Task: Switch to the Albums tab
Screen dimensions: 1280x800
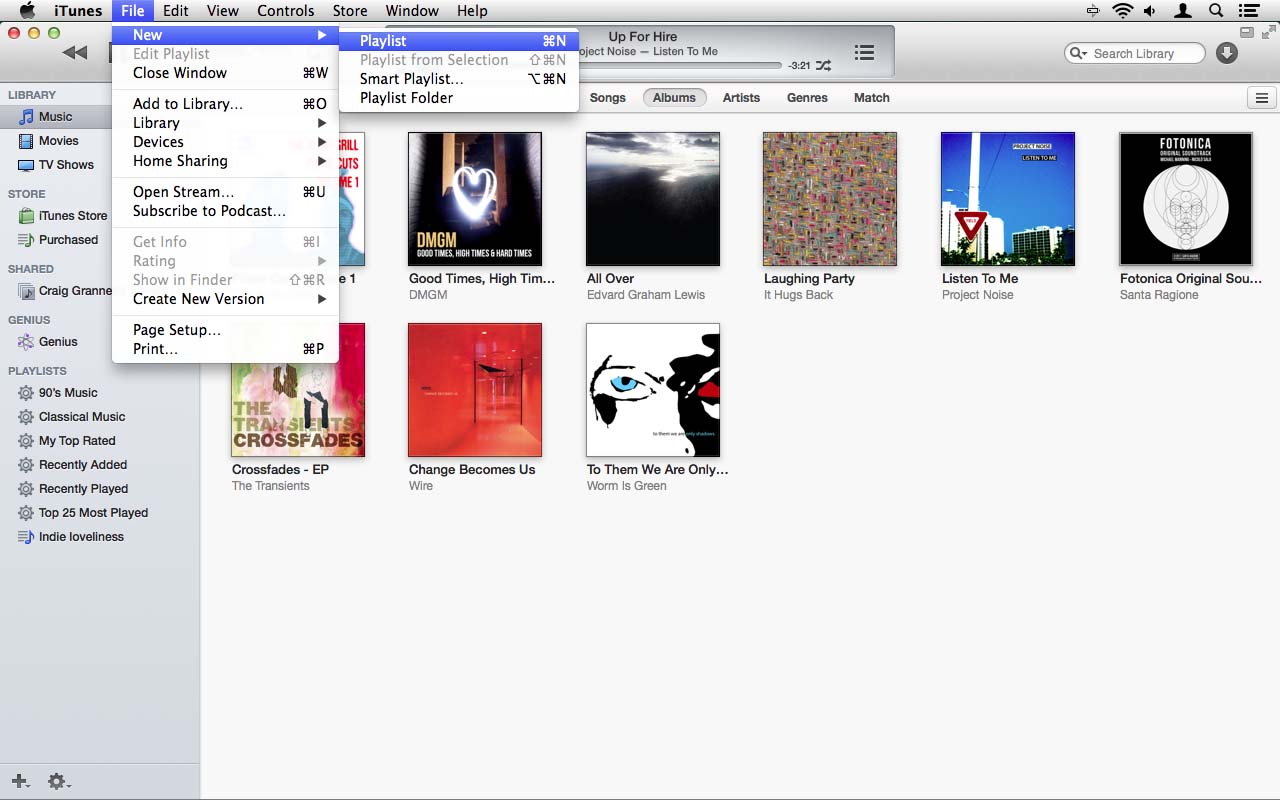Action: coord(675,98)
